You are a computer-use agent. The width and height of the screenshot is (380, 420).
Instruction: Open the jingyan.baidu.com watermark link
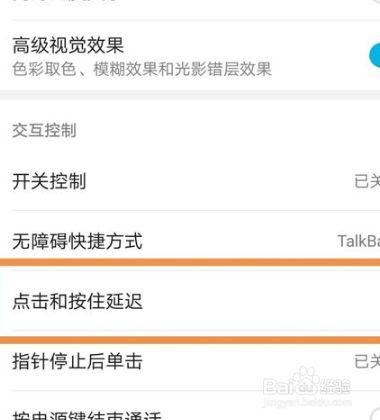307,402
